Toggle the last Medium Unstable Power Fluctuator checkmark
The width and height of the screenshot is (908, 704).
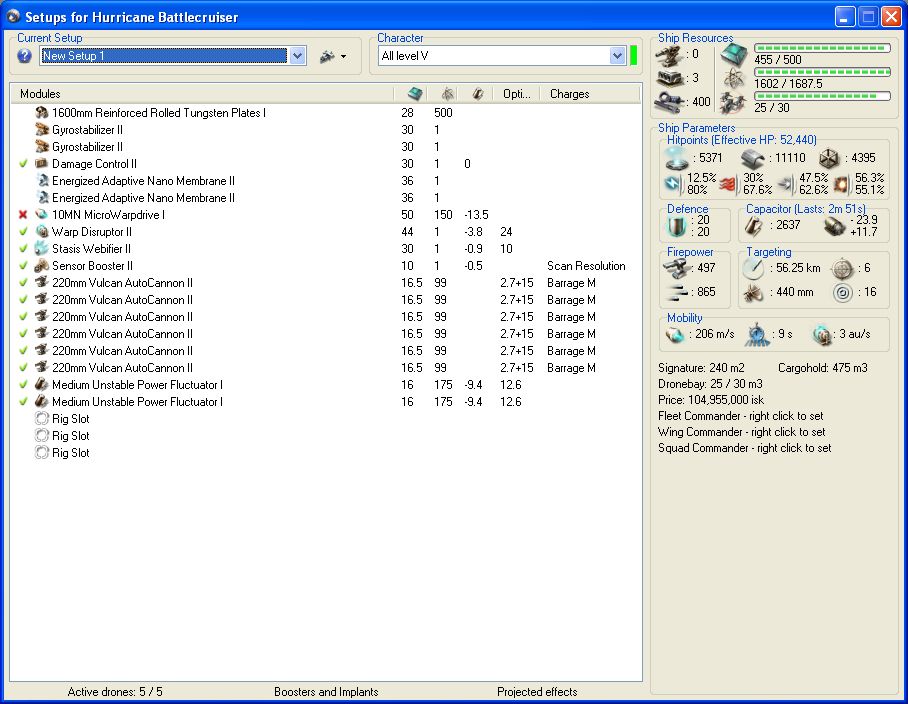pyautogui.click(x=23, y=402)
